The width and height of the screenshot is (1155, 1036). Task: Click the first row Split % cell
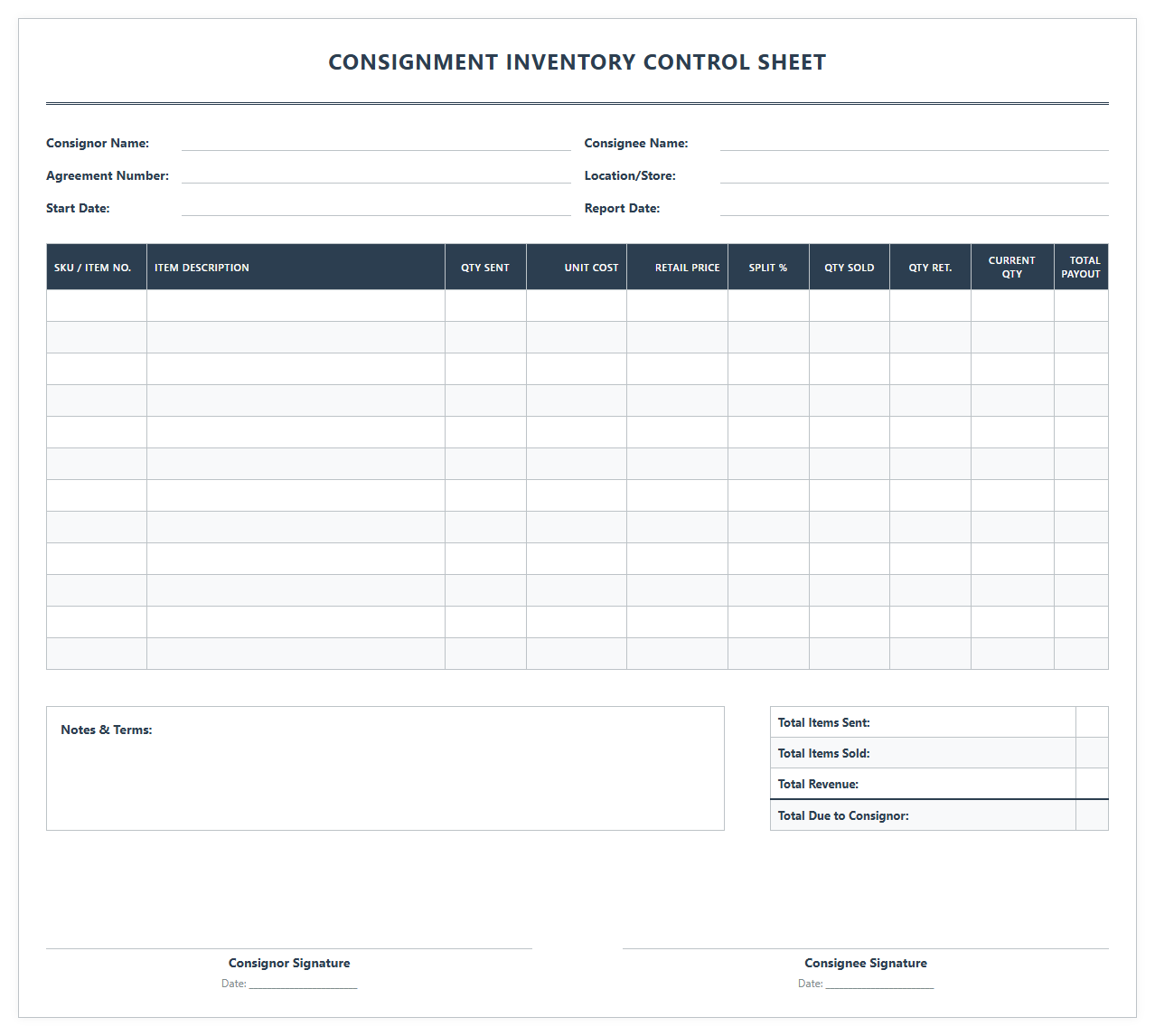pyautogui.click(x=768, y=306)
